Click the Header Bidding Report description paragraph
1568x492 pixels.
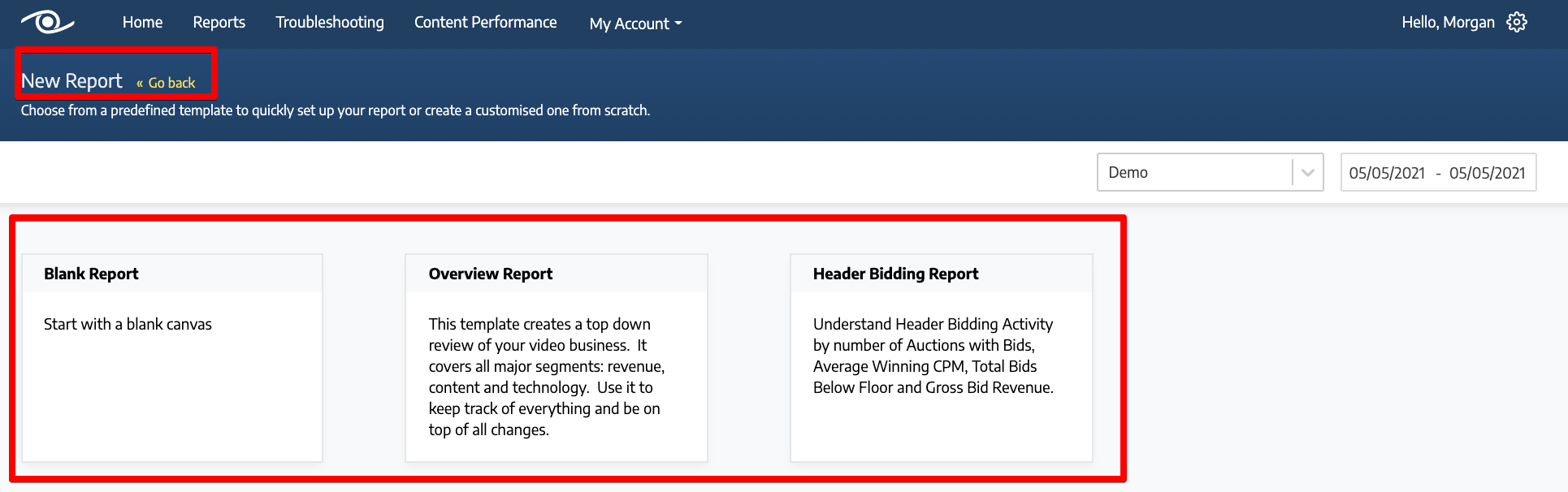pyautogui.click(x=933, y=356)
